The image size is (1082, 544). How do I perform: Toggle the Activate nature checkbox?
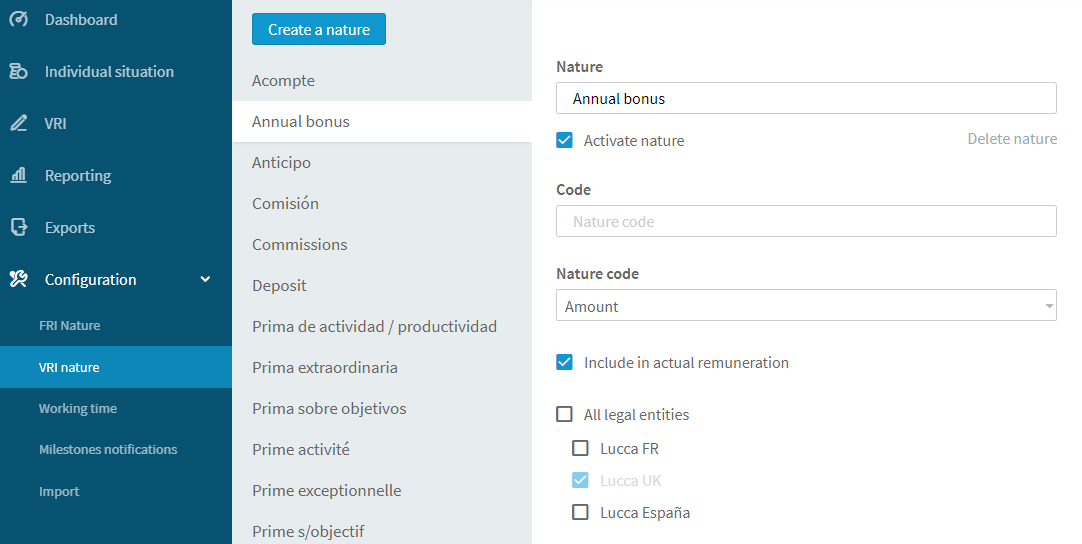pos(564,140)
